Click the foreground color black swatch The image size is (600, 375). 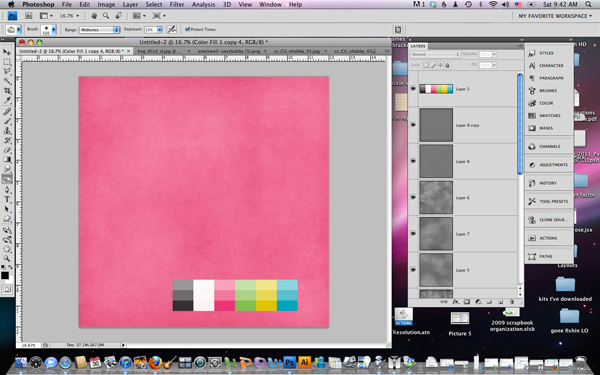point(5,276)
